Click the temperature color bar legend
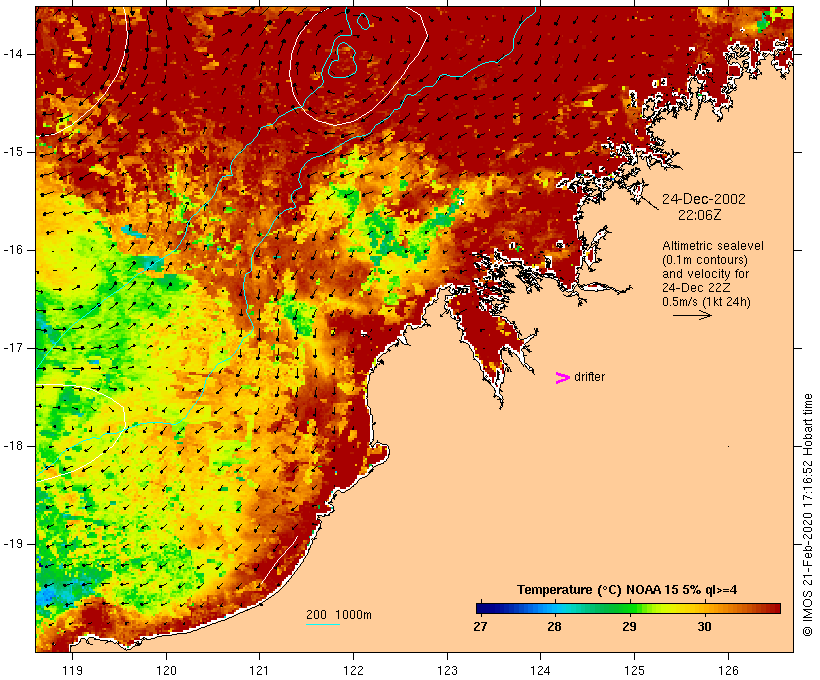820x680 pixels. coord(628,608)
